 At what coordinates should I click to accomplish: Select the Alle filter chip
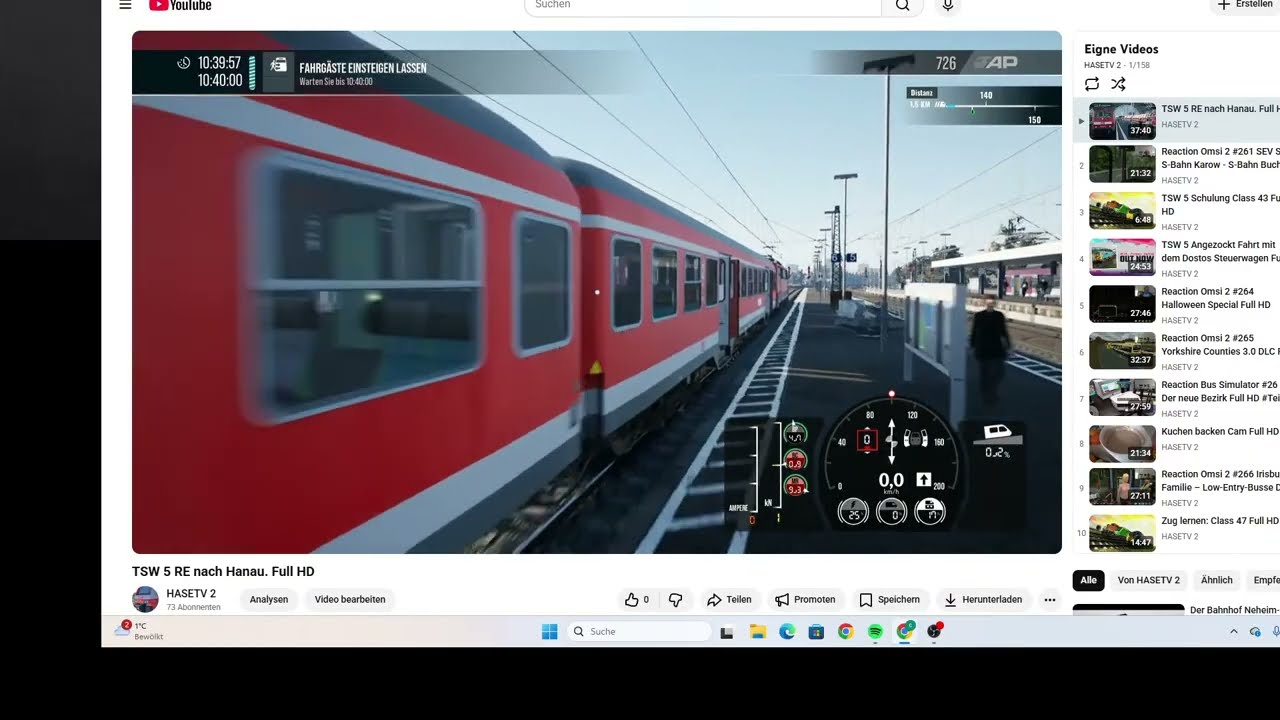(x=1089, y=580)
